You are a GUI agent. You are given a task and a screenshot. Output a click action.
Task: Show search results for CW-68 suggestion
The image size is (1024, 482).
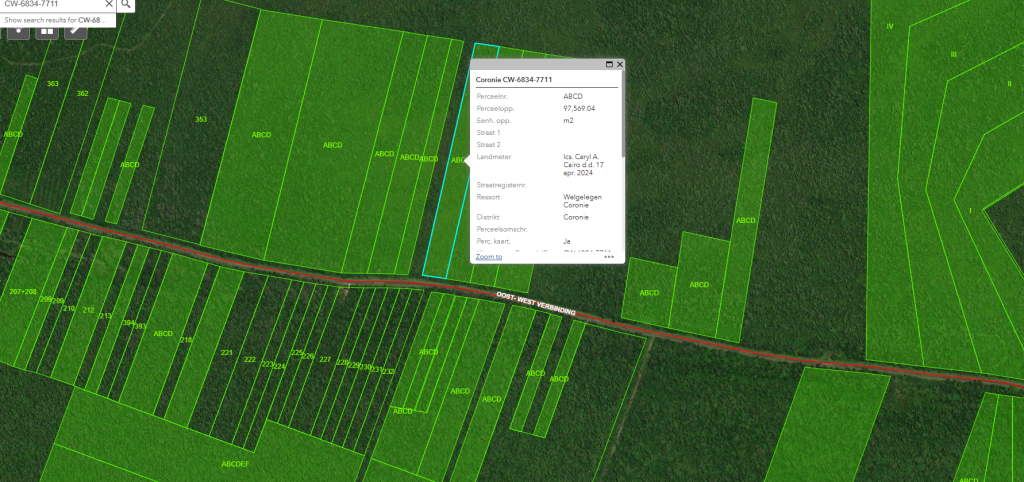click(x=55, y=20)
